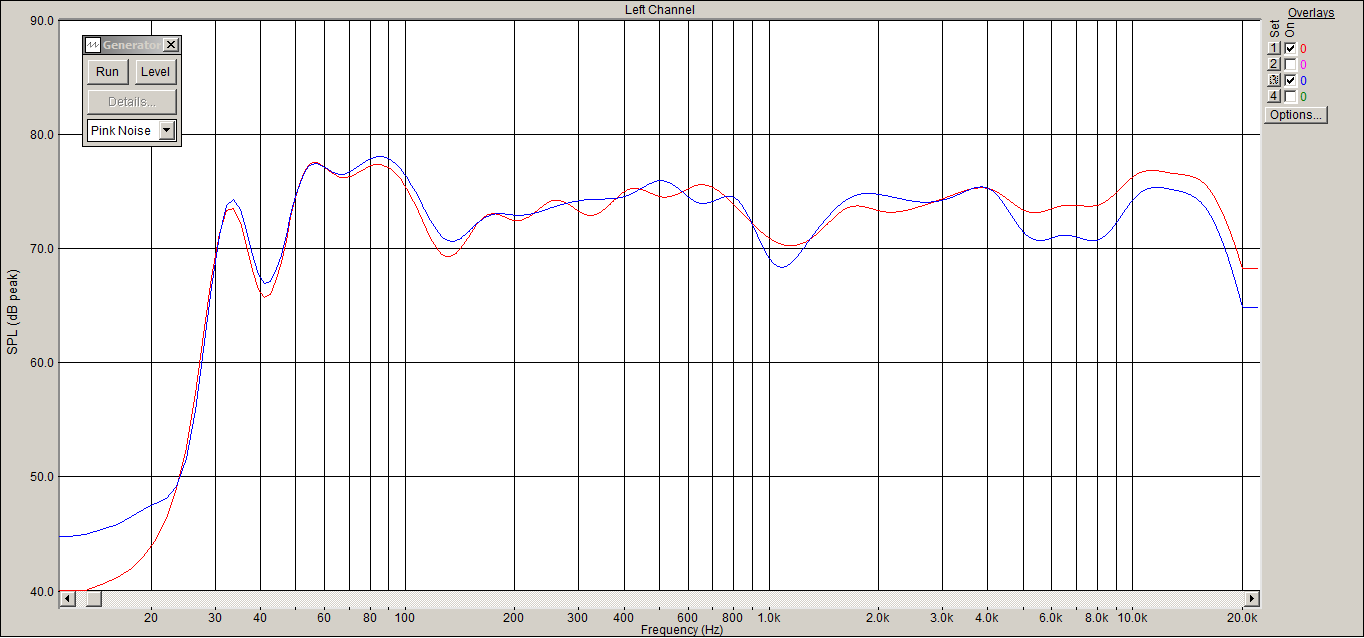This screenshot has height=638, width=1364.
Task: Click the Generator window waveform icon
Action: (x=93, y=45)
